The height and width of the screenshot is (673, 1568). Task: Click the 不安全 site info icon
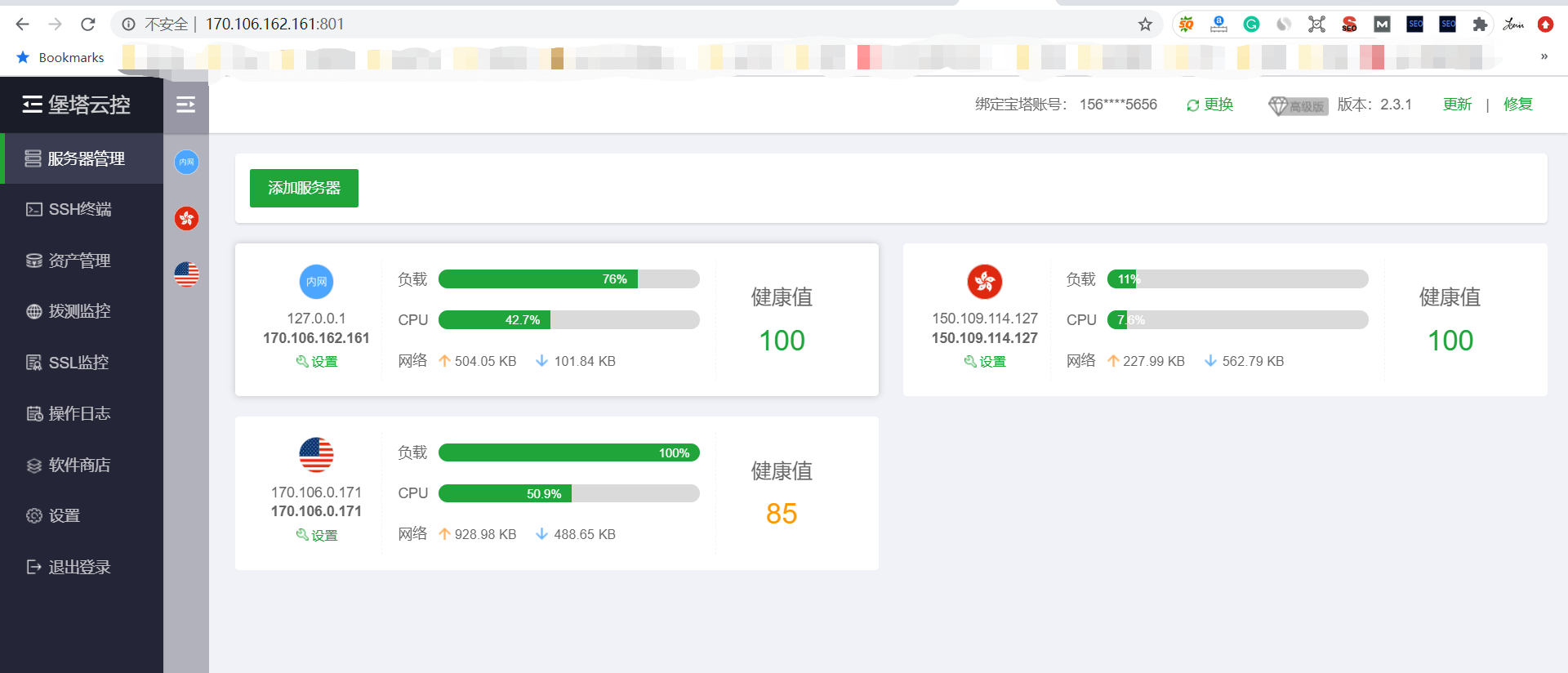point(128,25)
